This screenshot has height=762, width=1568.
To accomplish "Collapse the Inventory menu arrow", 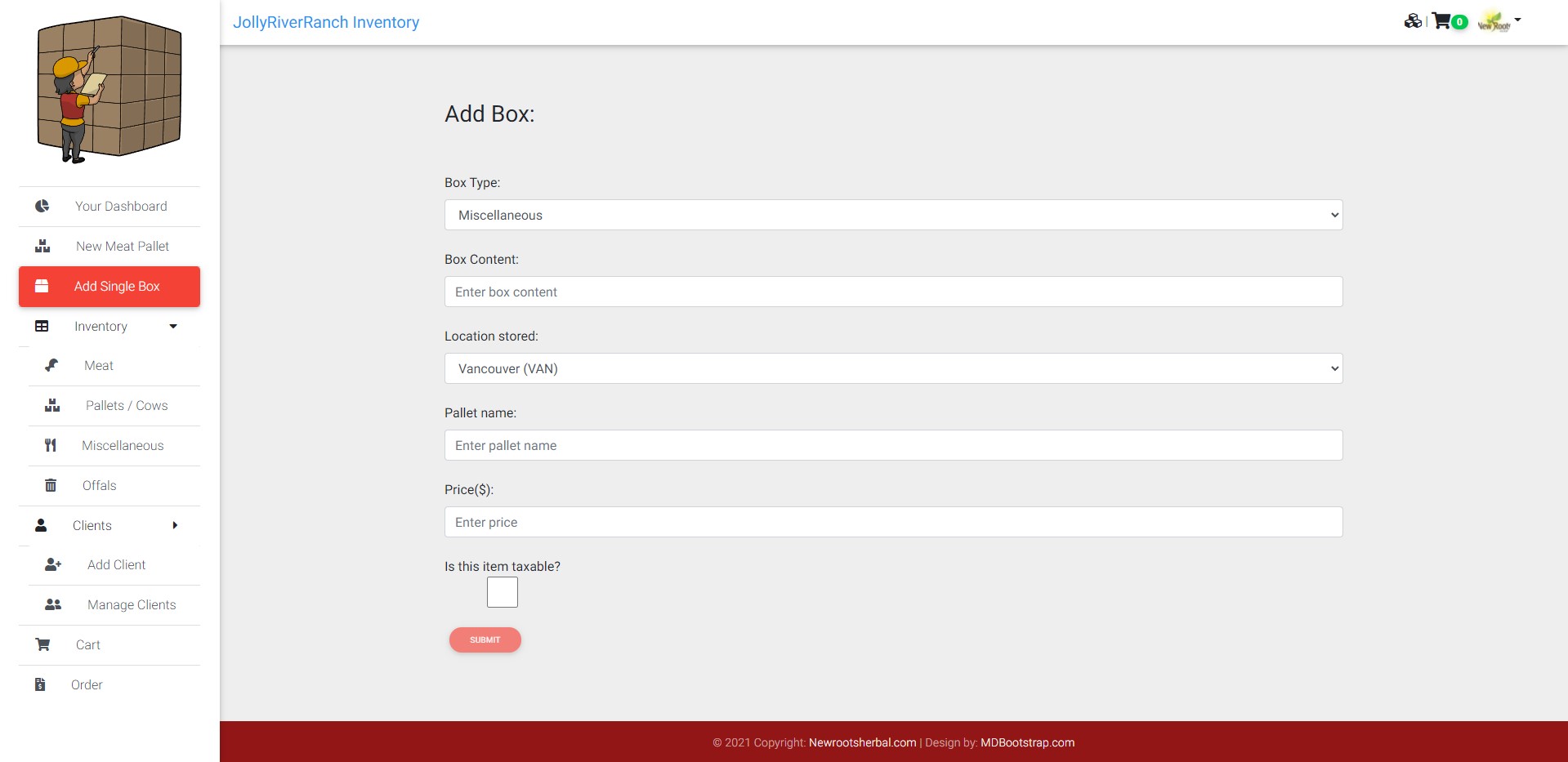I will tap(173, 326).
